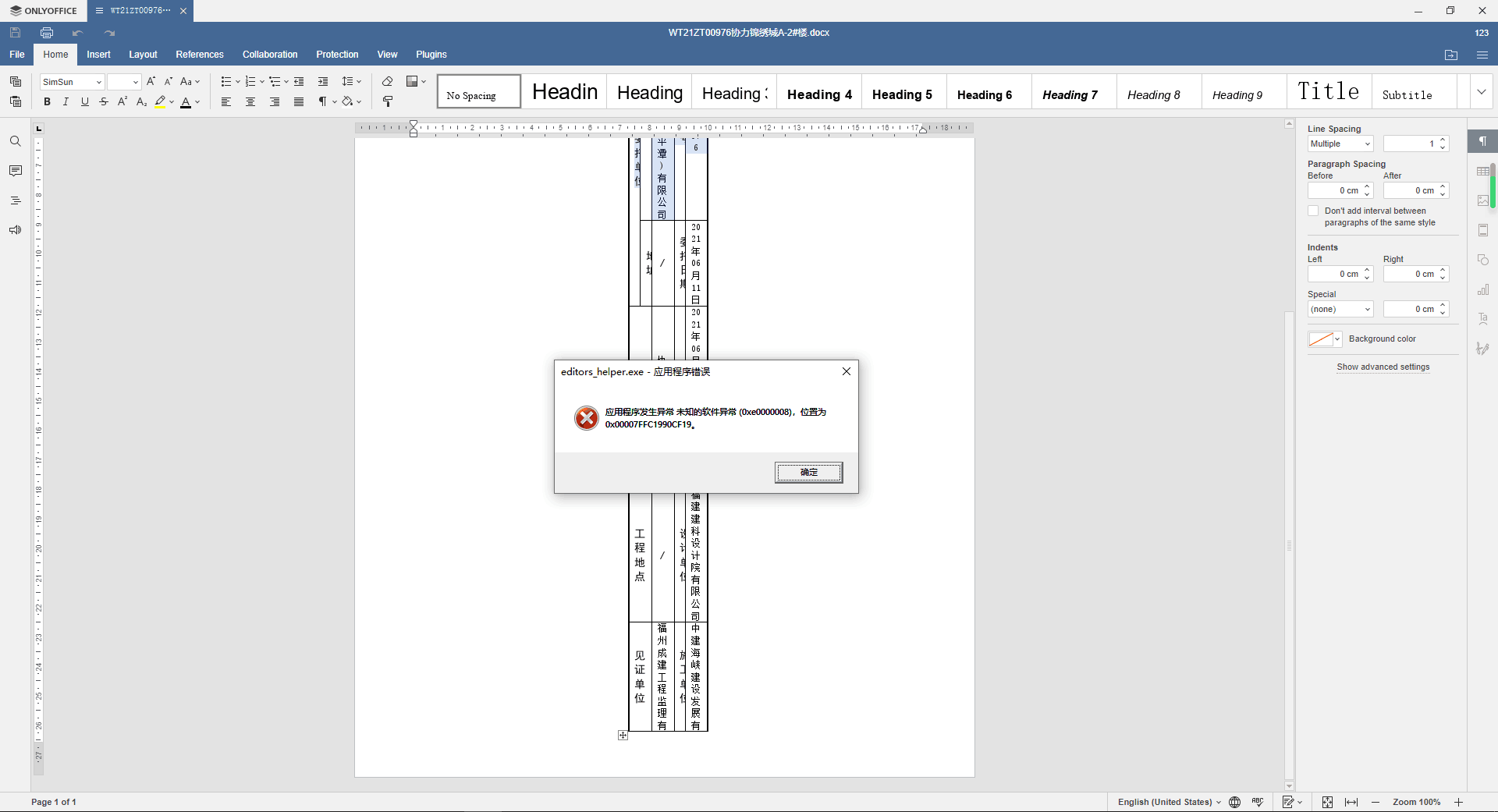Open chart settings panel
The image size is (1498, 812).
[x=1484, y=289]
